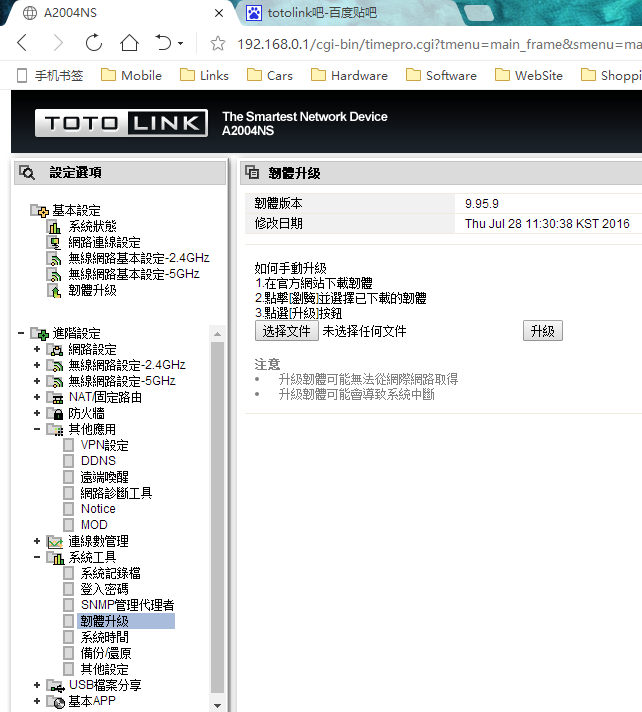Click the 韌體升級 icon under 基本設定
Image resolution: width=642 pixels, height=712 pixels.
tap(54, 291)
